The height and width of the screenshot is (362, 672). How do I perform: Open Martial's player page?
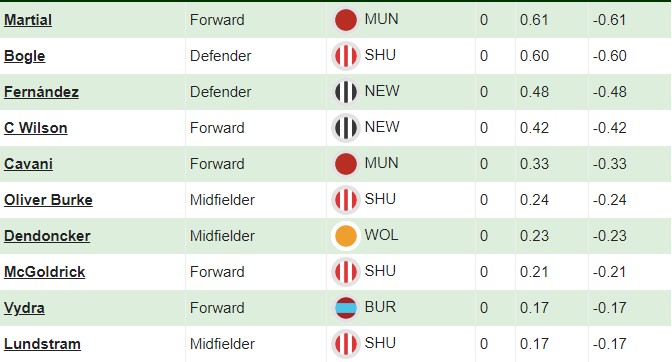click(28, 20)
